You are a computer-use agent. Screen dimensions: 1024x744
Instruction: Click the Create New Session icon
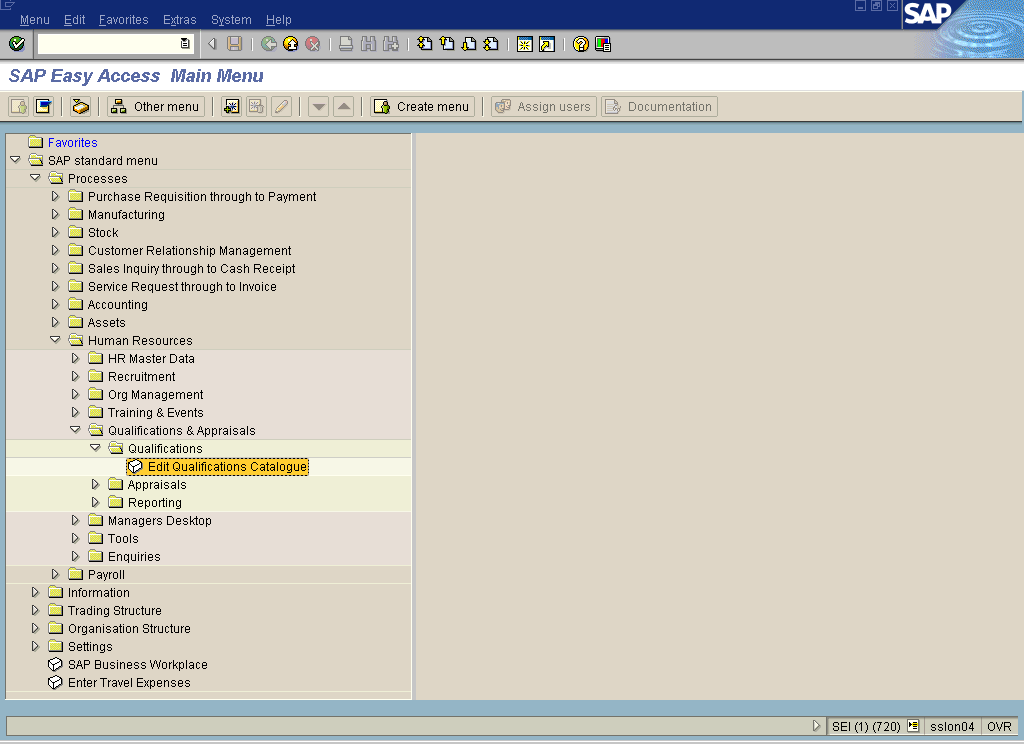(x=524, y=44)
